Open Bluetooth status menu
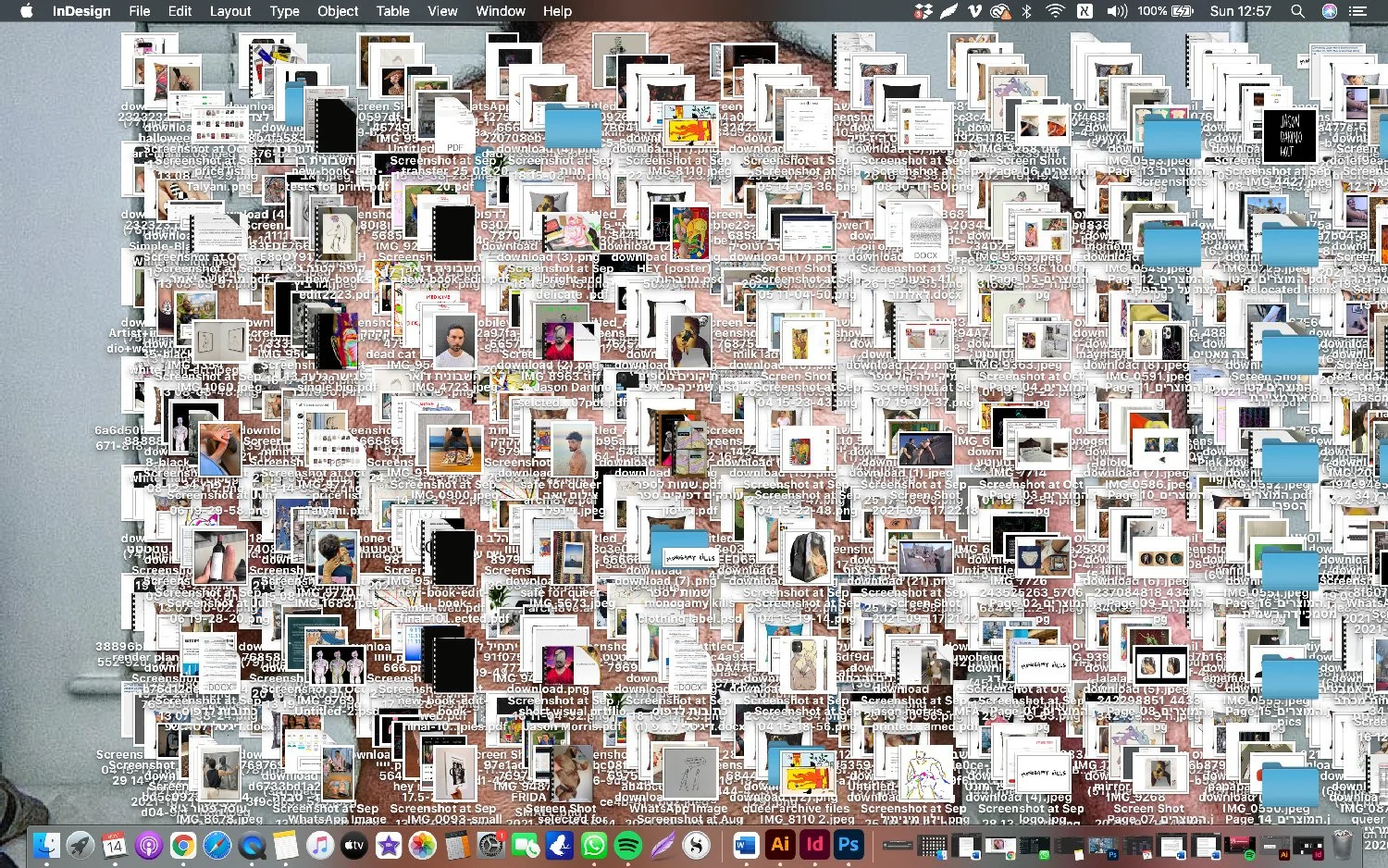This screenshot has height=868, width=1388. pyautogui.click(x=1026, y=11)
